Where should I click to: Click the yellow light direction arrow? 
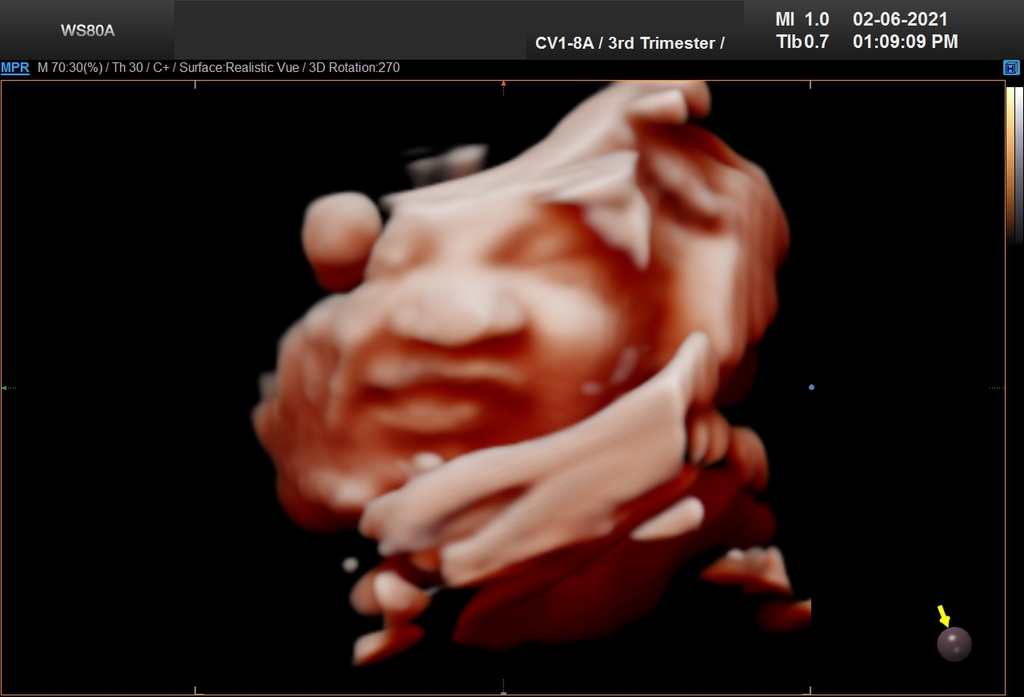point(943,614)
